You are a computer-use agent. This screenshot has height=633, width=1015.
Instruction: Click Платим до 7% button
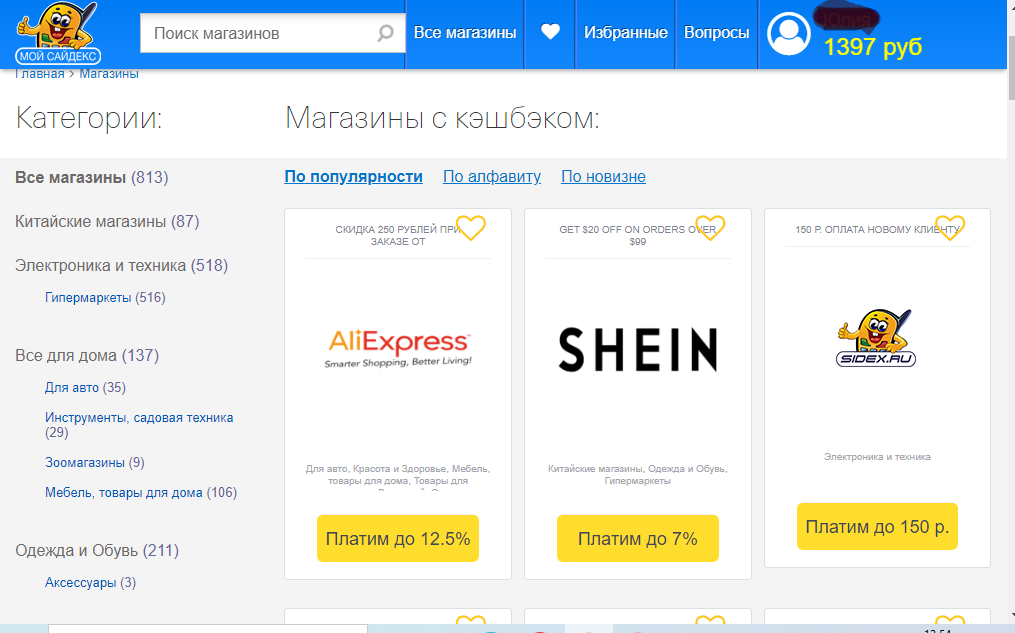[638, 539]
